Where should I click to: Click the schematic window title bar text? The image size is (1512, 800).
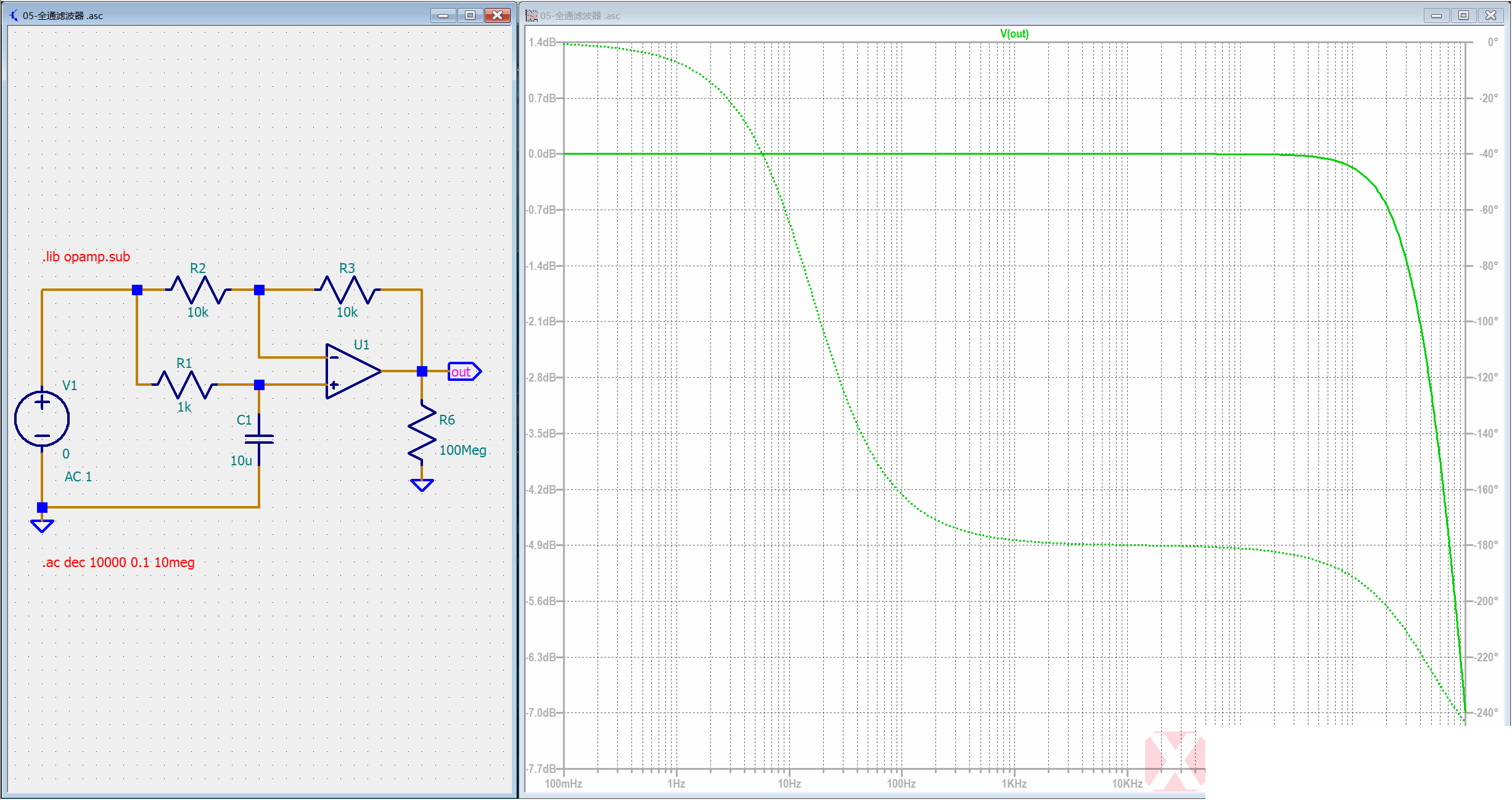pos(63,15)
